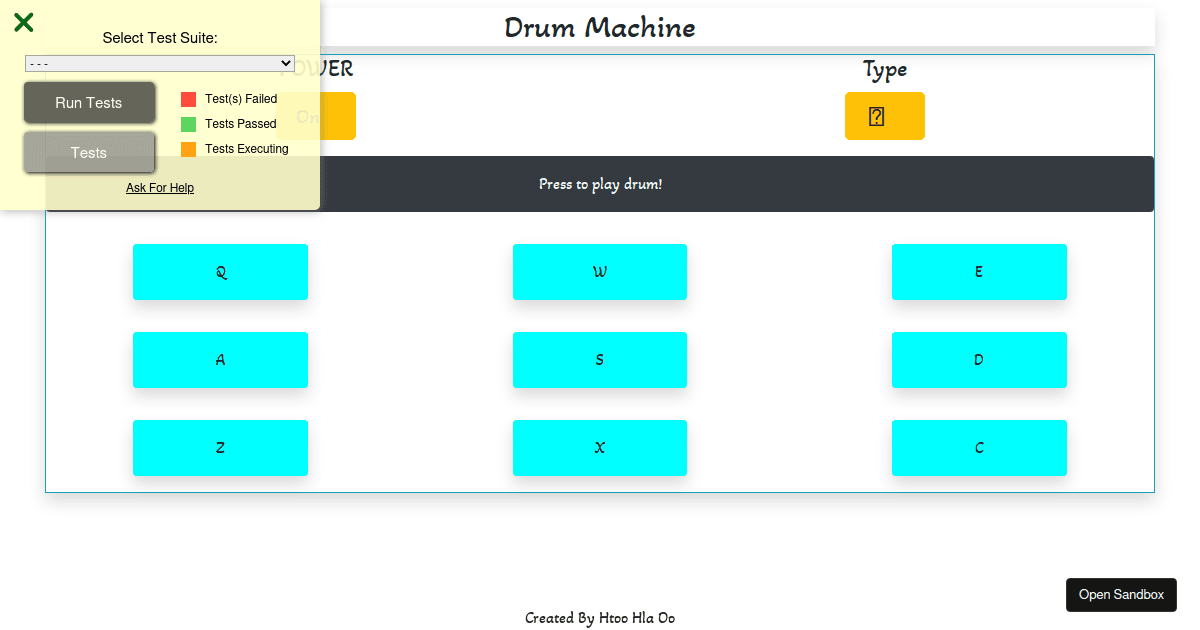Close the test suite panel
1200x630 pixels.
click(x=23, y=22)
